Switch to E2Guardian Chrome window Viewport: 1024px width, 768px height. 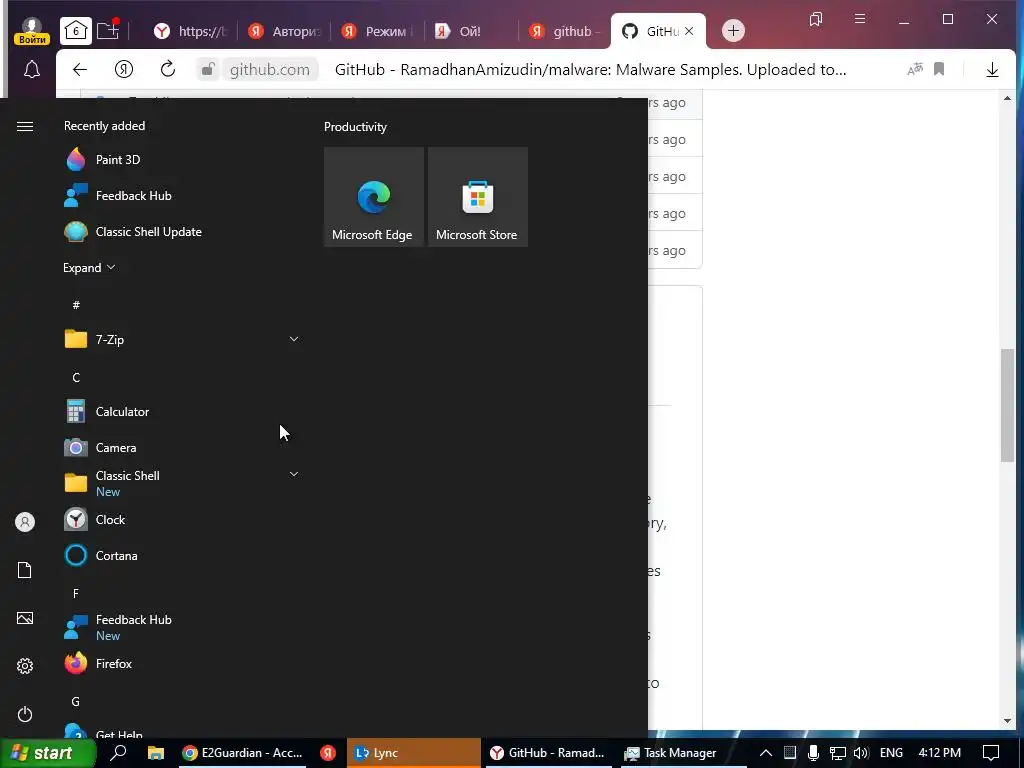[x=242, y=753]
